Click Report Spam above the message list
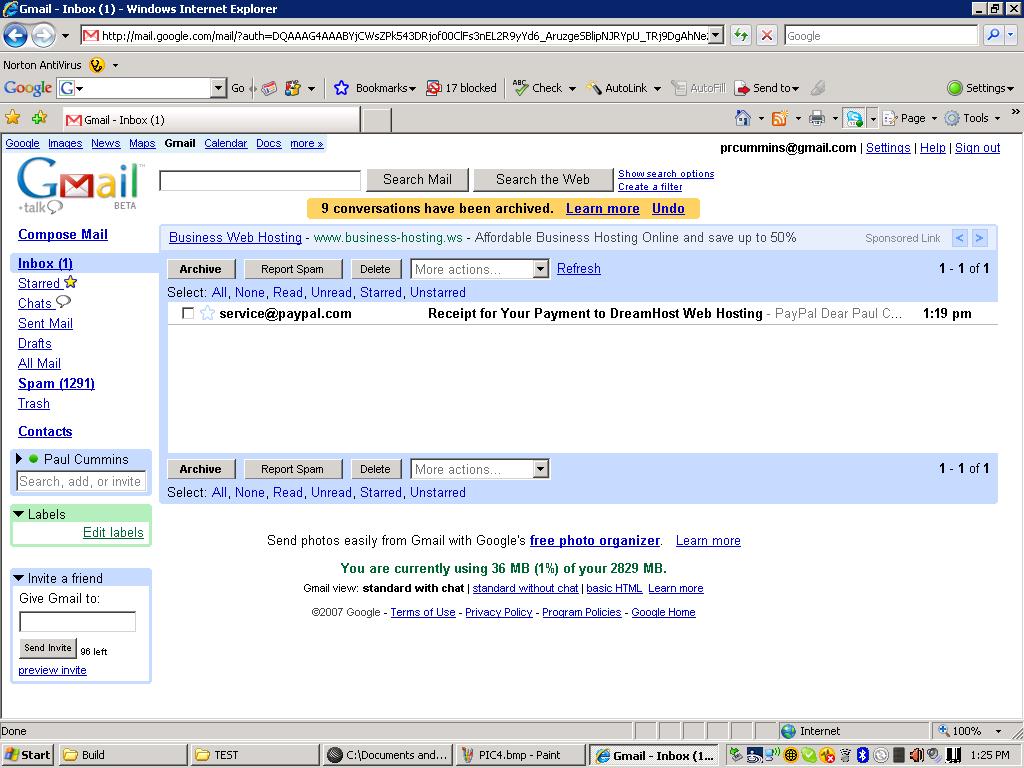 coord(293,269)
